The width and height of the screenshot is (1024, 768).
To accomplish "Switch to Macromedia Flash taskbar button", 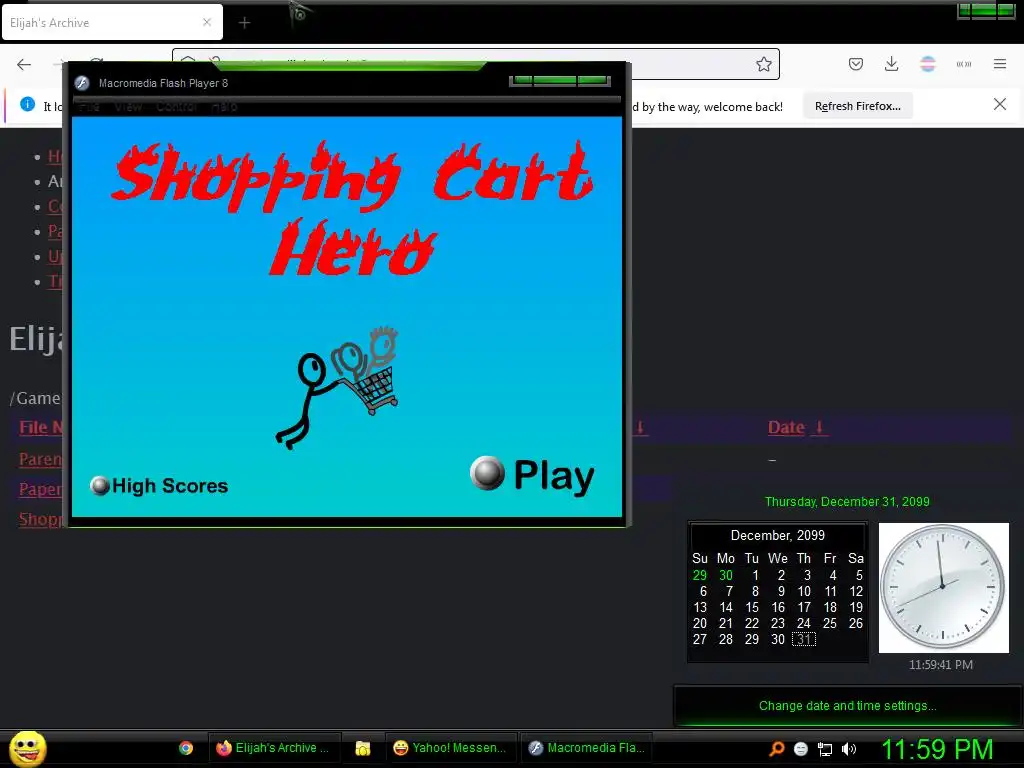I will tap(586, 748).
